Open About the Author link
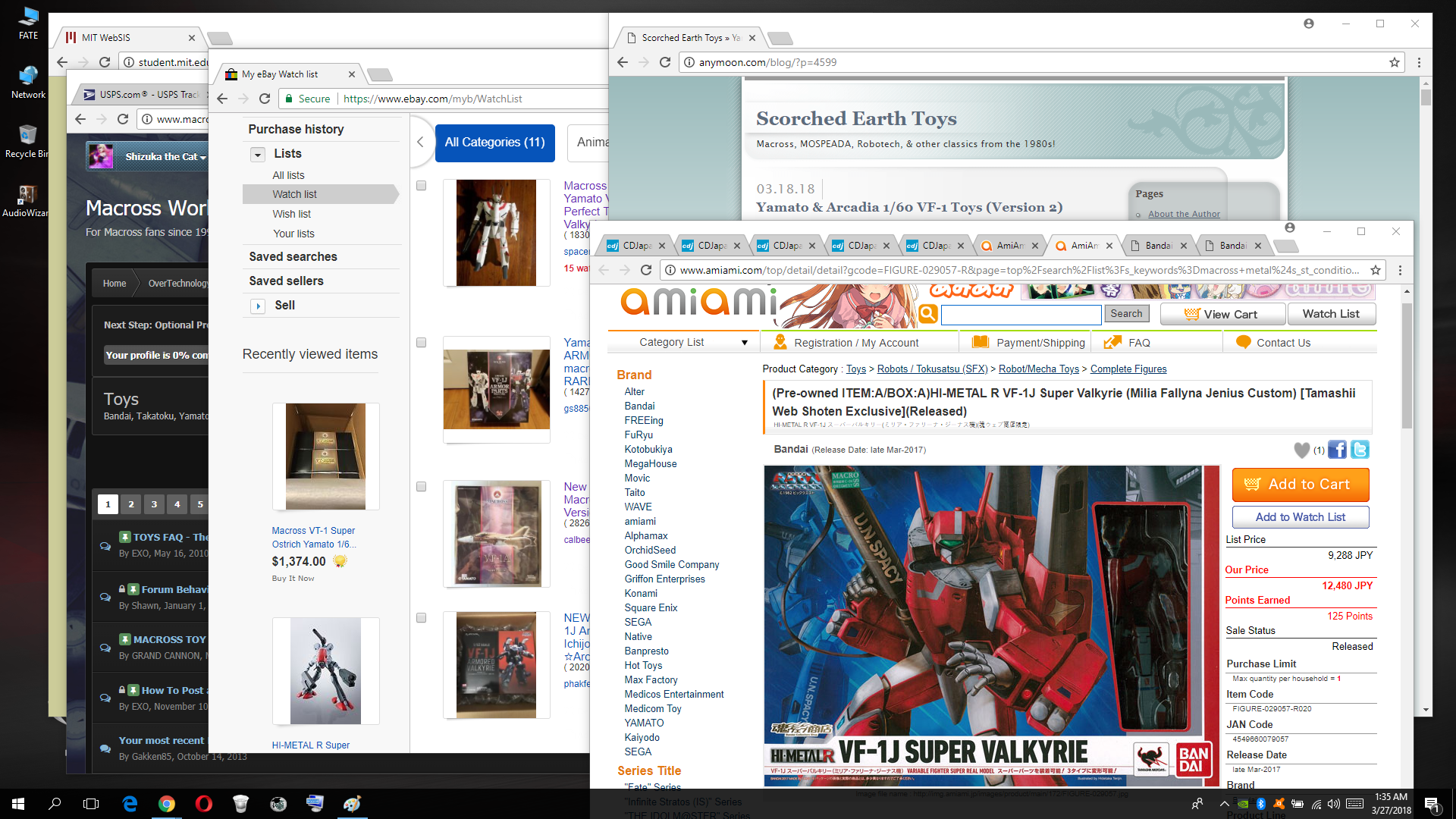 (x=1184, y=214)
